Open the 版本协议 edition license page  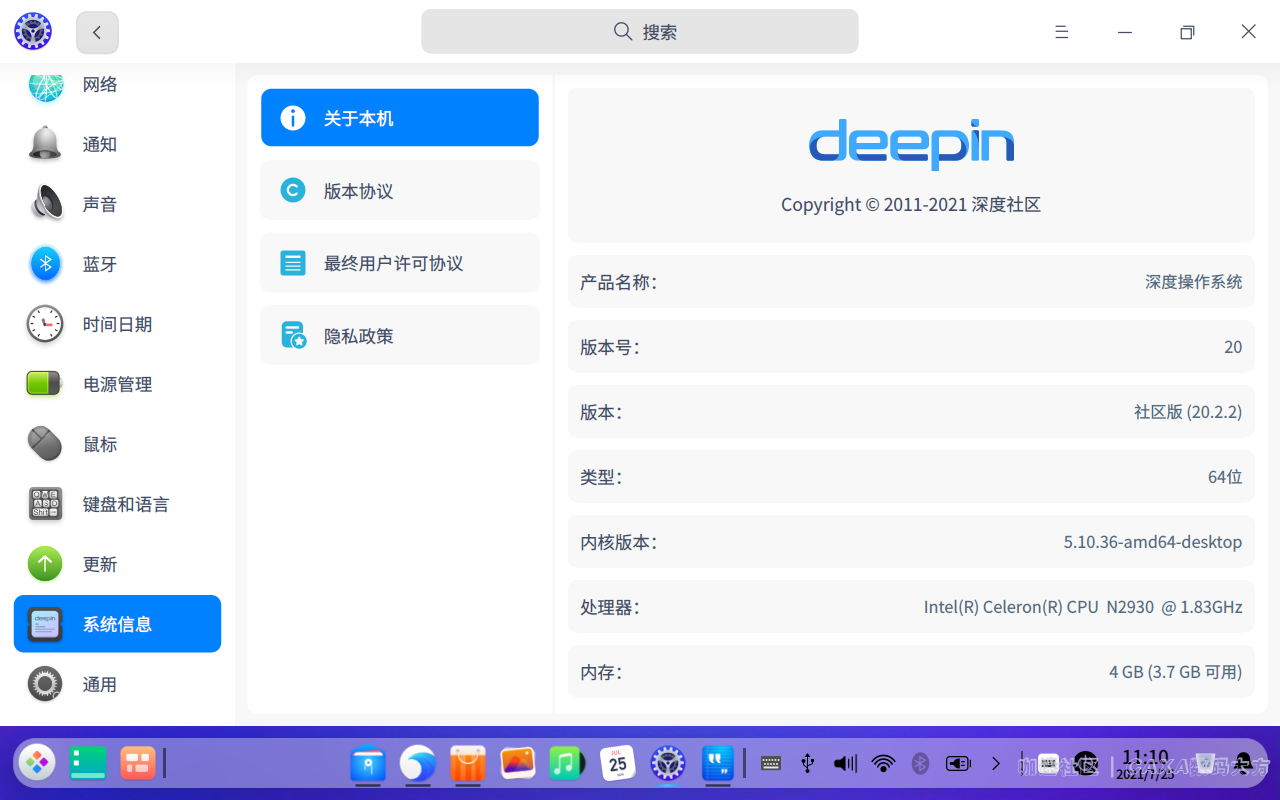click(400, 190)
